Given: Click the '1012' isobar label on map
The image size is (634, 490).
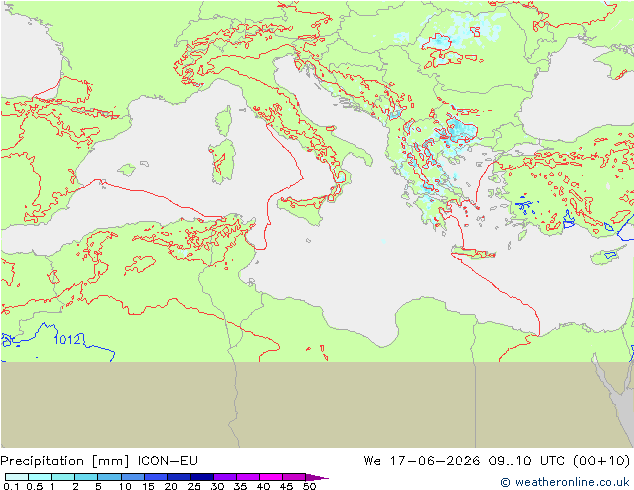Looking at the screenshot, I should [x=67, y=339].
